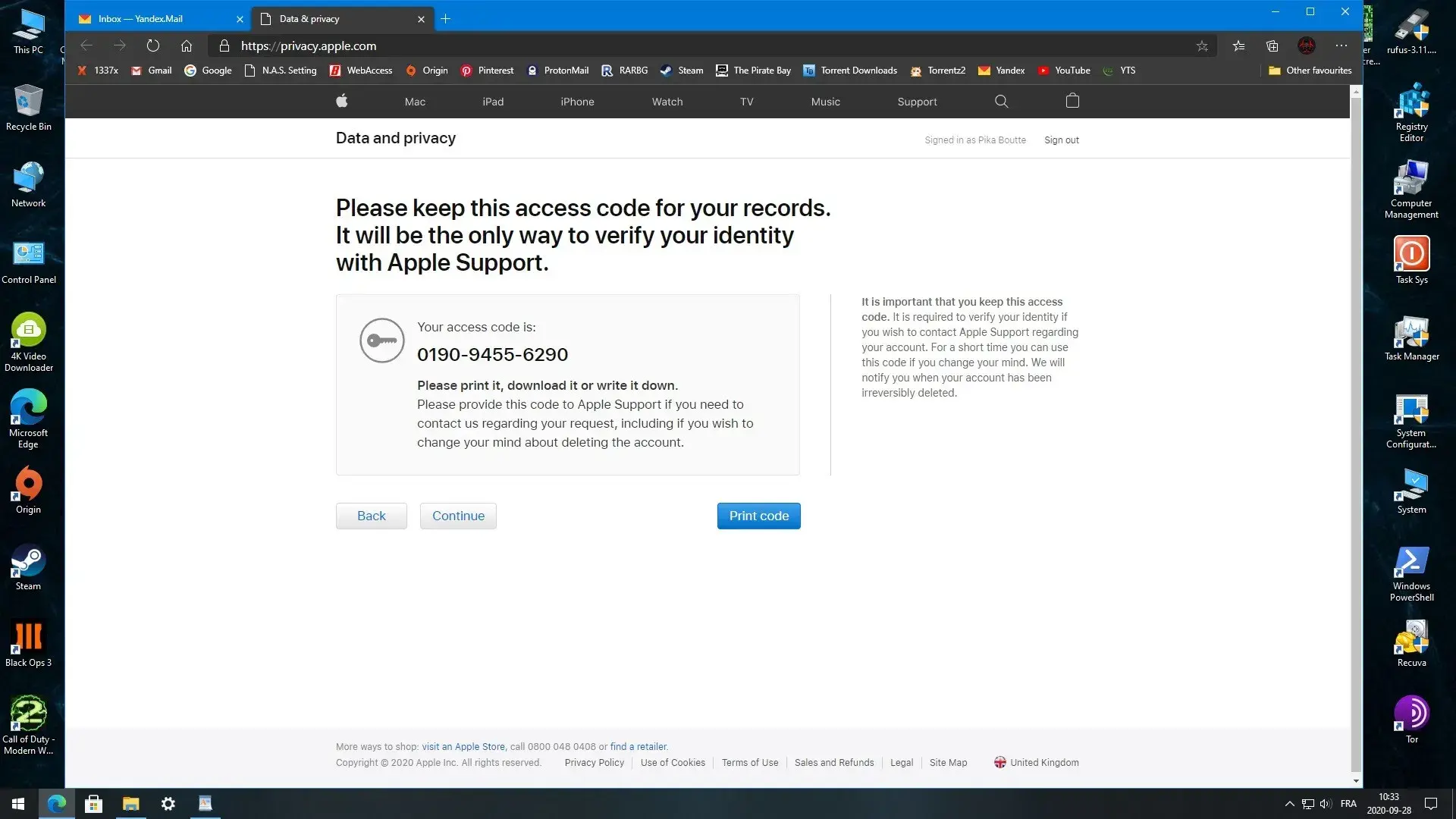Screen dimensions: 1456x819
Task: Open the Edge collections icon
Action: point(1272,45)
